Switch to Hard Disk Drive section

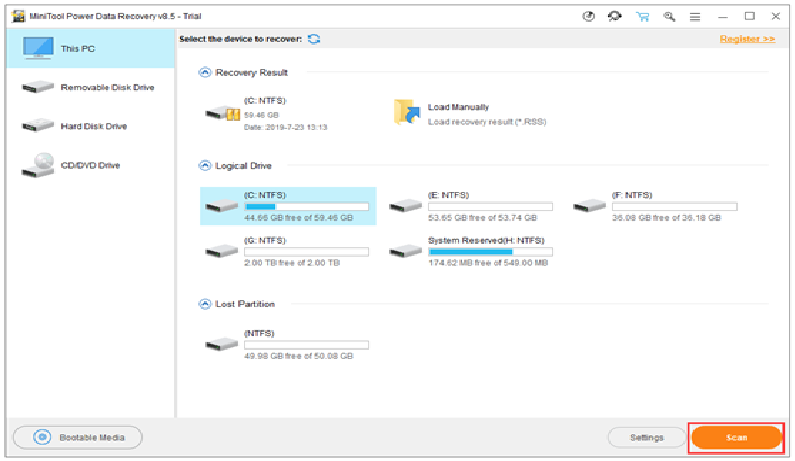point(91,126)
